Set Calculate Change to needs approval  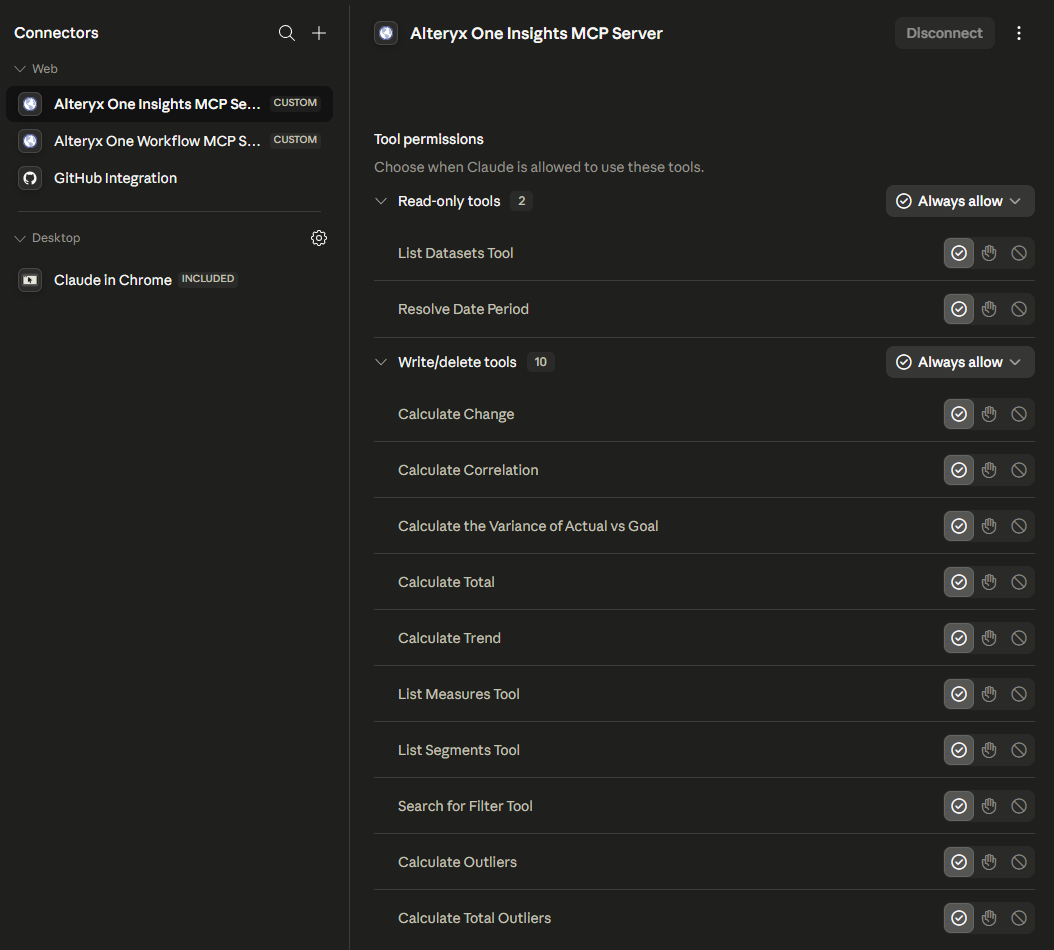pos(989,413)
